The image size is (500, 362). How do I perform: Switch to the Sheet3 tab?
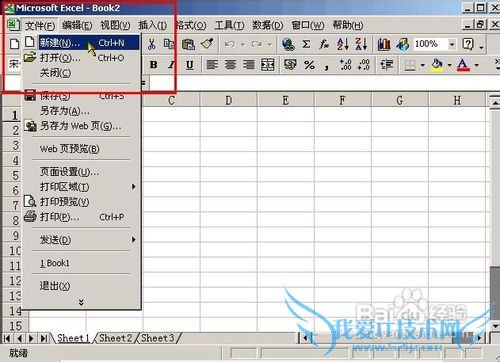[x=158, y=338]
